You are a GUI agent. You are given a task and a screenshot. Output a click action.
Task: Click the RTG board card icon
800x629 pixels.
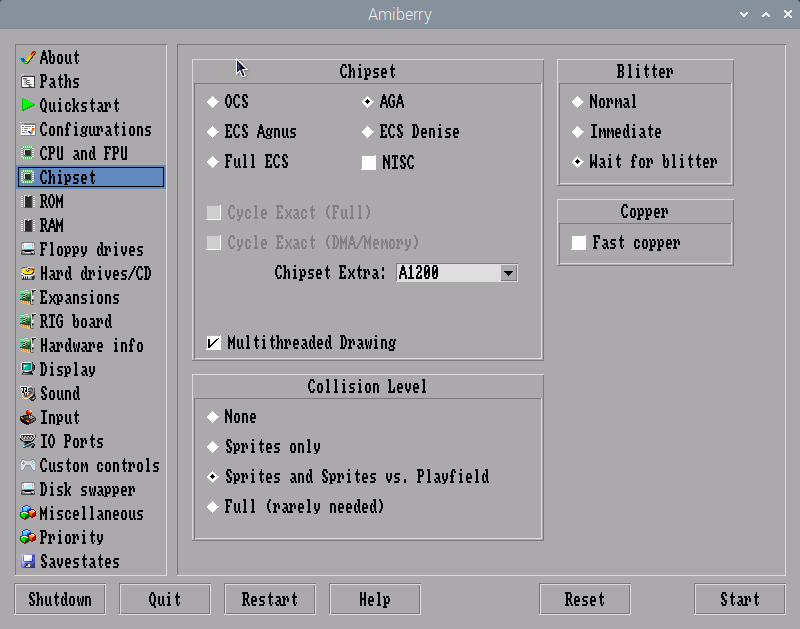28,321
